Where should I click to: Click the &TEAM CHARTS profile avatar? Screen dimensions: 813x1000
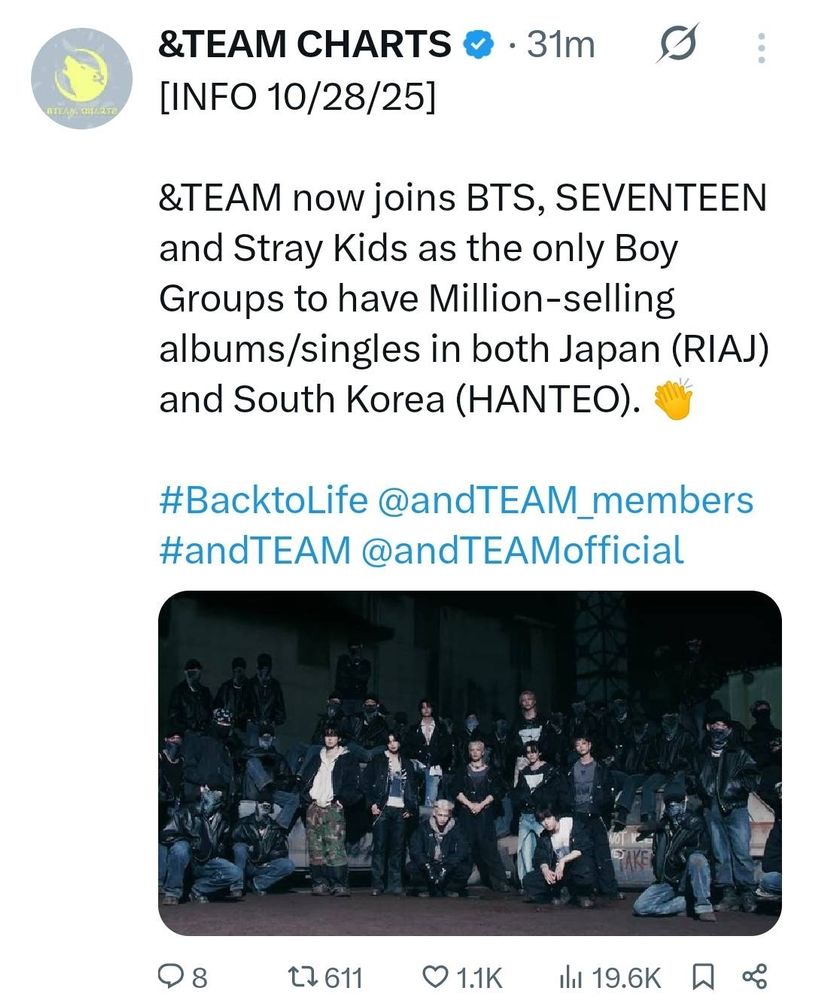82,72
